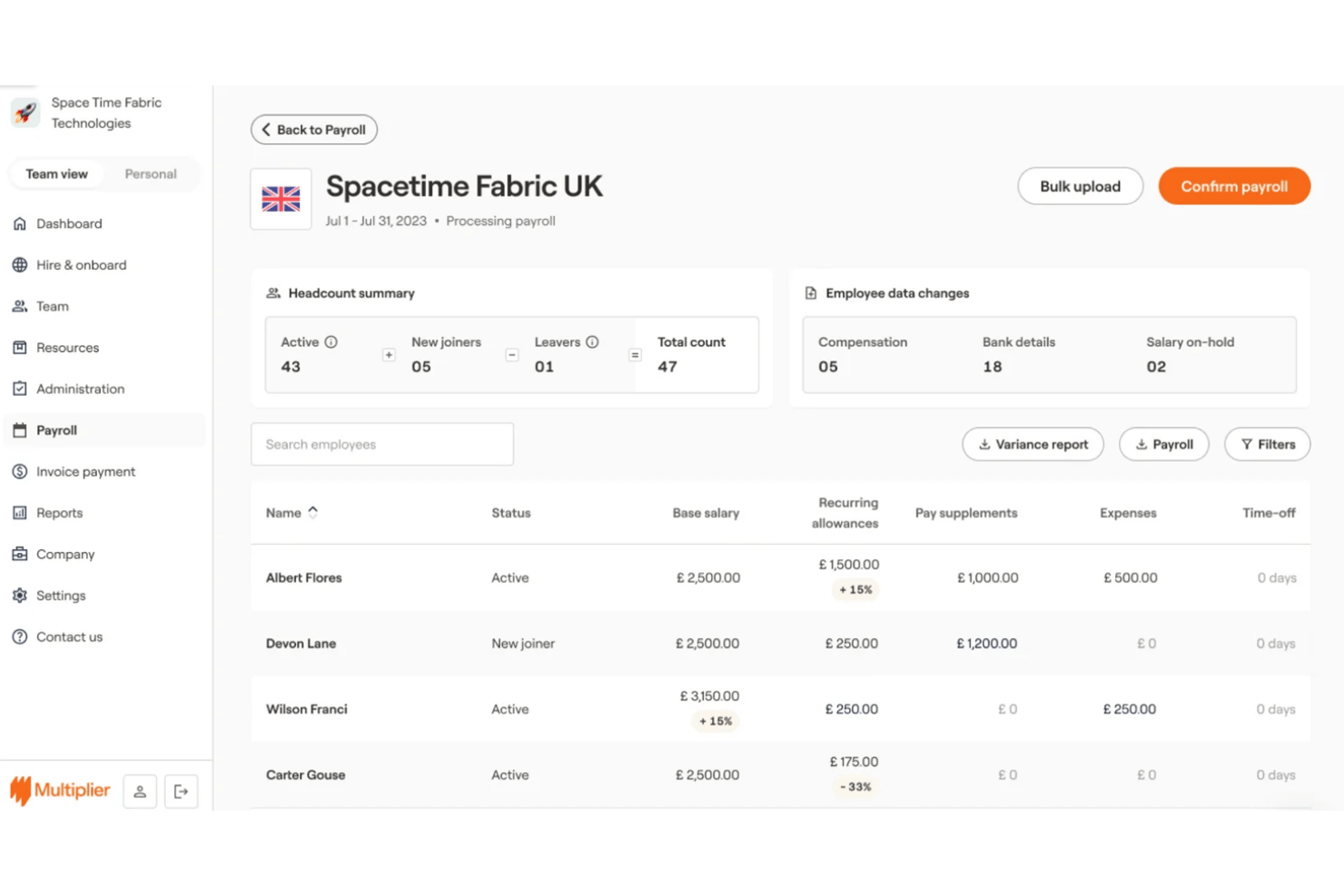Click the Wilson Franci row name
1344x896 pixels.
tap(307, 709)
